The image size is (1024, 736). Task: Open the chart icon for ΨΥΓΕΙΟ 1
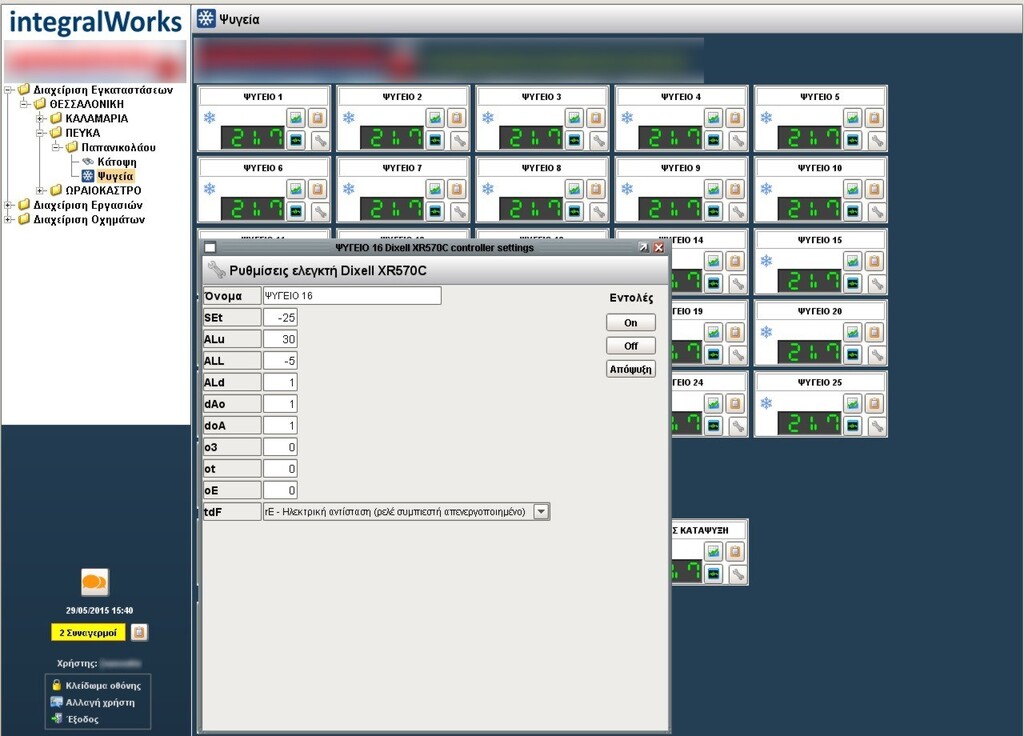pyautogui.click(x=296, y=117)
